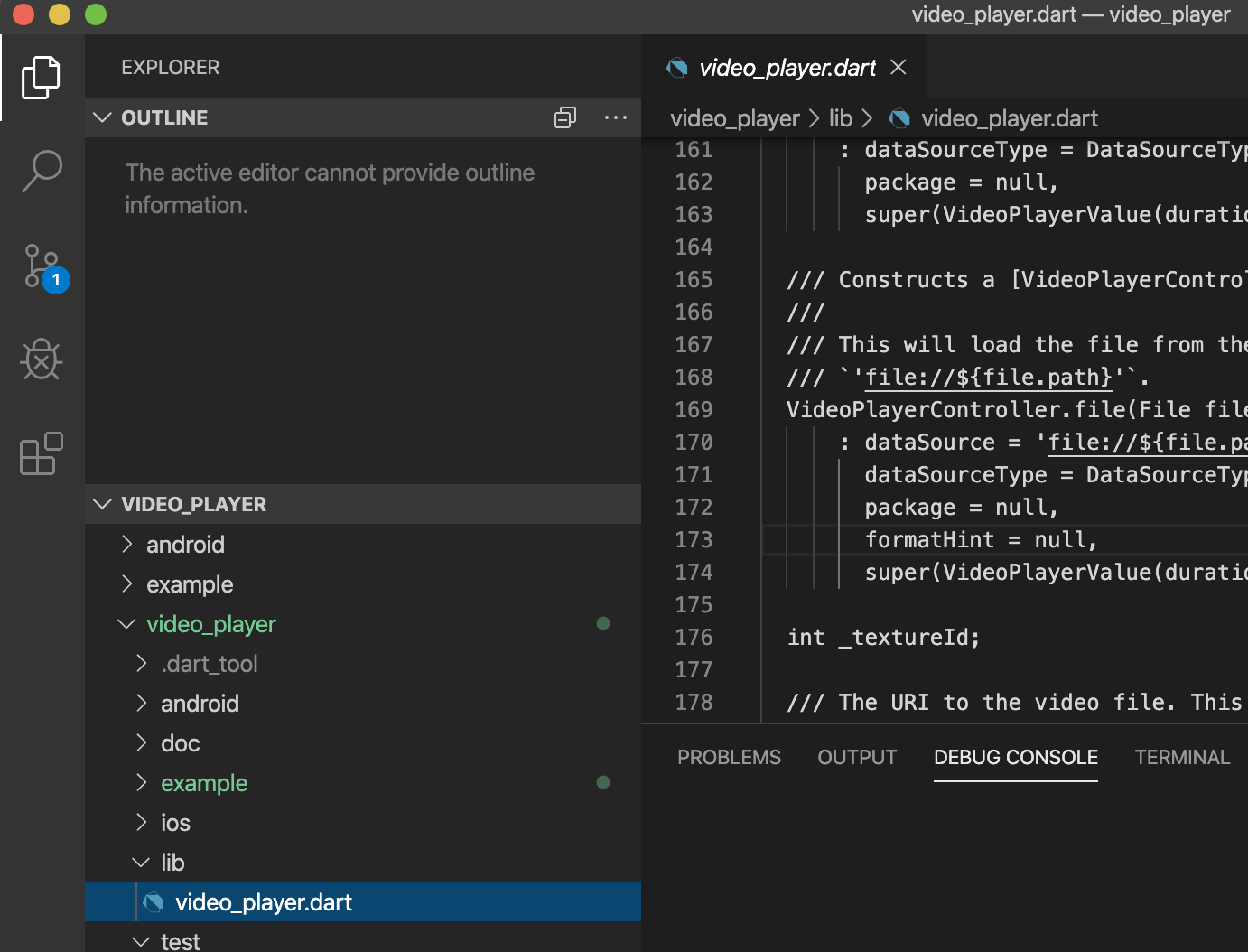Screen dimensions: 1248x952
Task: Open Outline panel more actions menu
Action: [616, 117]
